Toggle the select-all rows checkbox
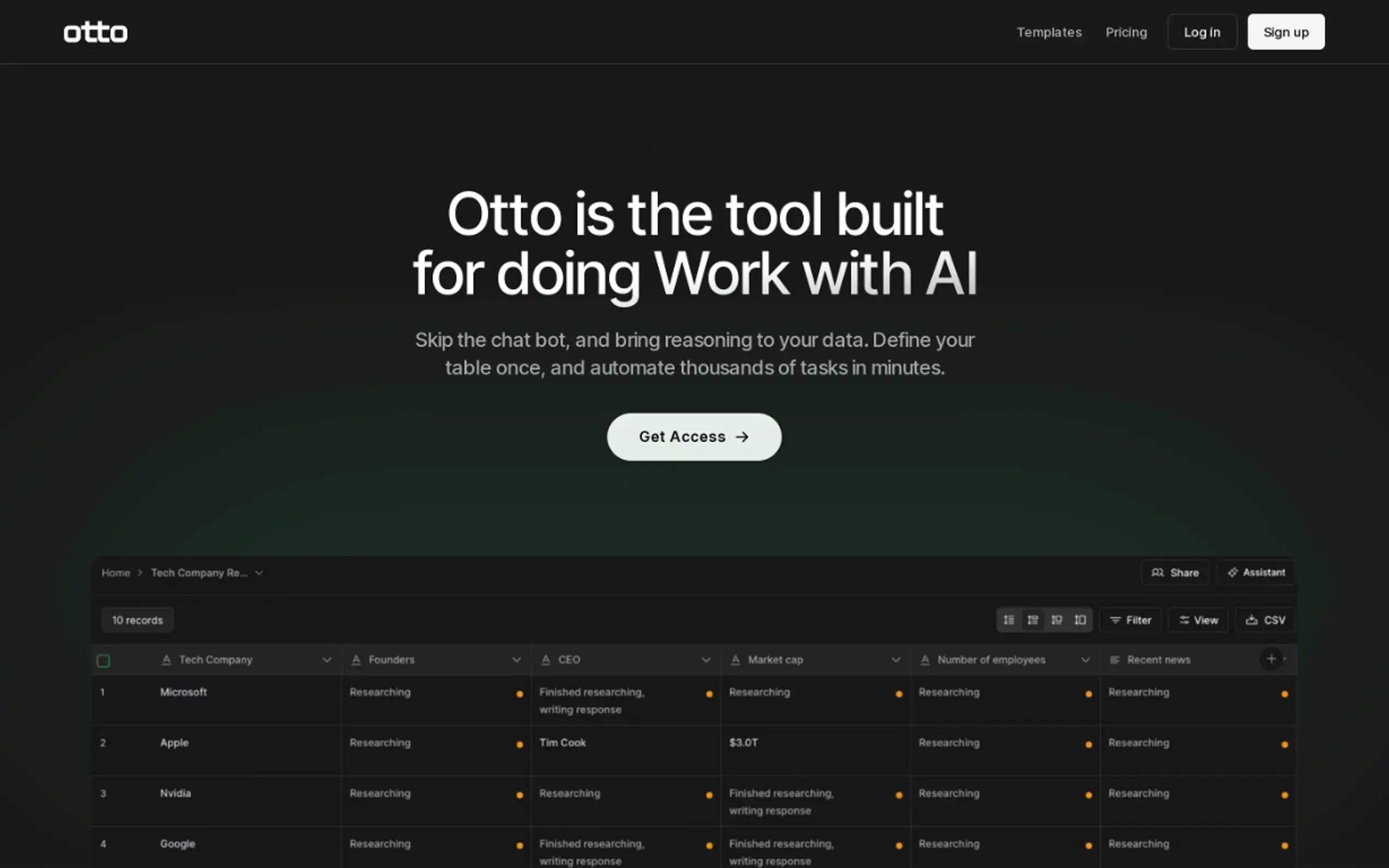The width and height of the screenshot is (1389, 868). tap(103, 661)
